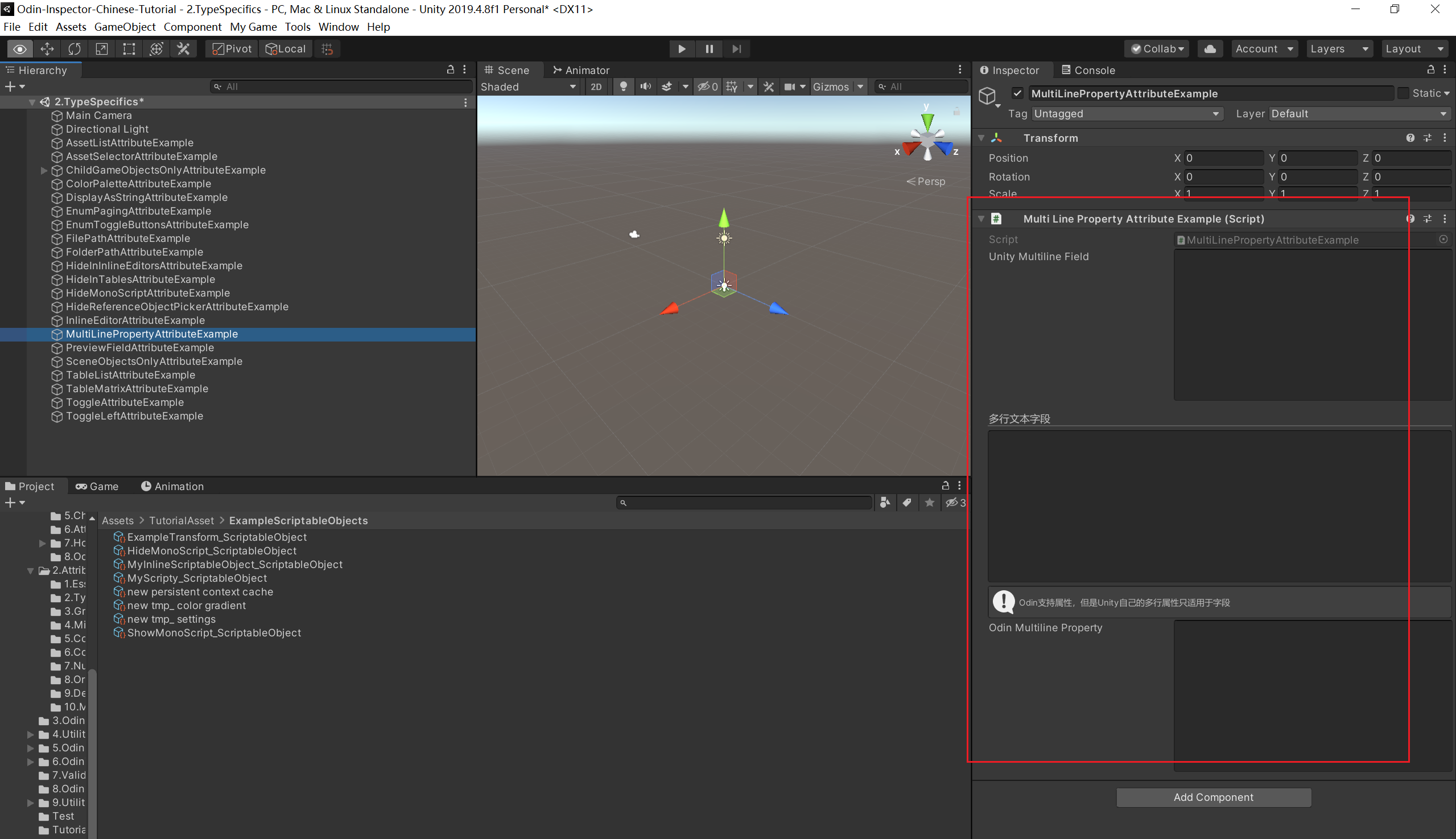Open the My Game menu
Viewport: 1456px width, 839px height.
pos(253,27)
